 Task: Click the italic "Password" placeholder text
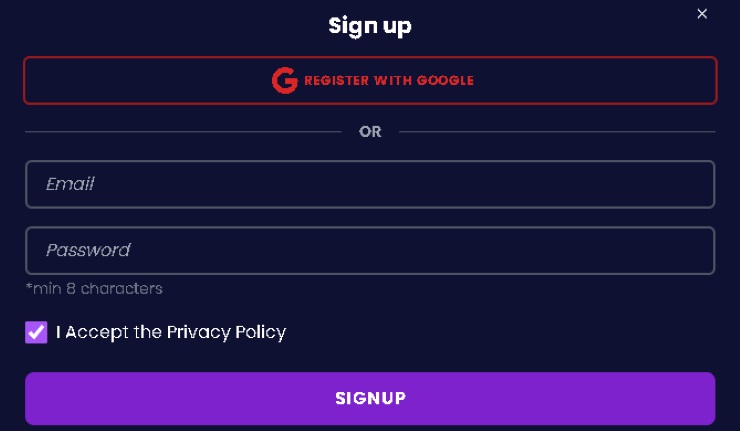88,250
